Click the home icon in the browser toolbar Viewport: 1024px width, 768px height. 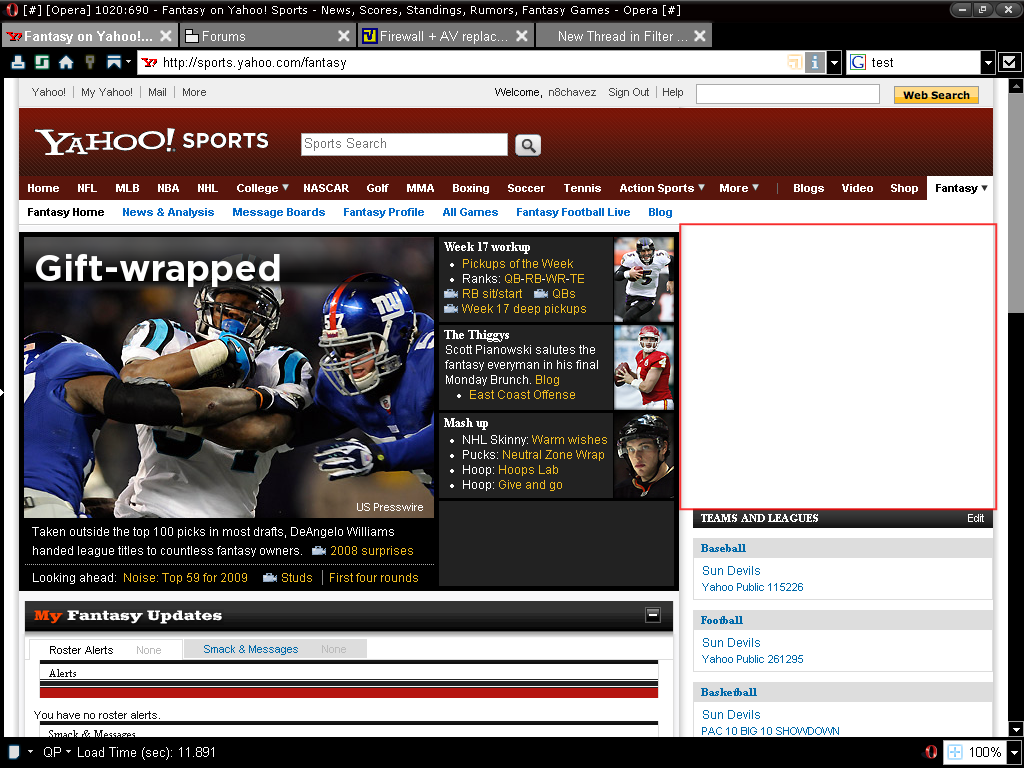coord(66,62)
